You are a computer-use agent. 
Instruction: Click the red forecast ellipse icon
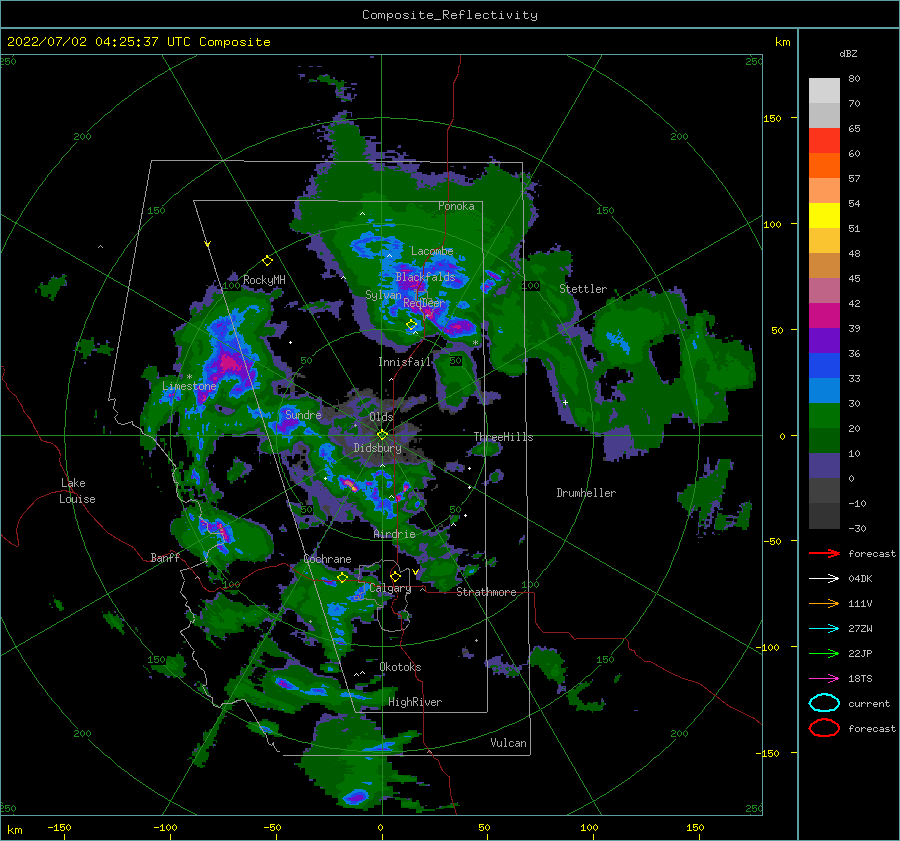(x=824, y=728)
